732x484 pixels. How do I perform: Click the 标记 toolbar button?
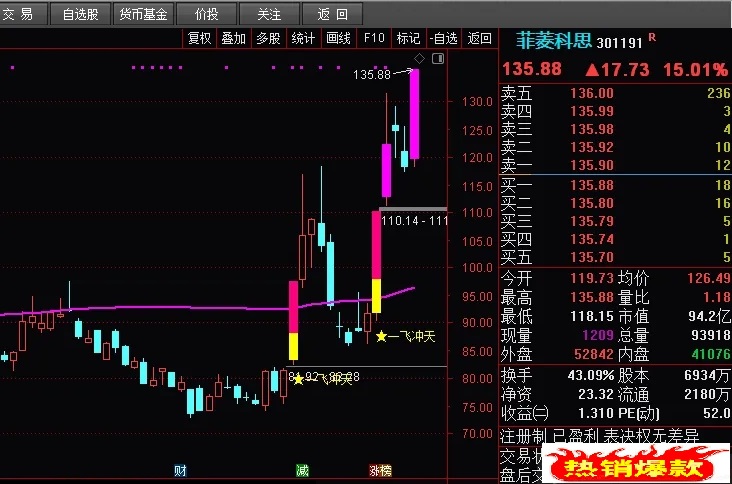coord(408,38)
